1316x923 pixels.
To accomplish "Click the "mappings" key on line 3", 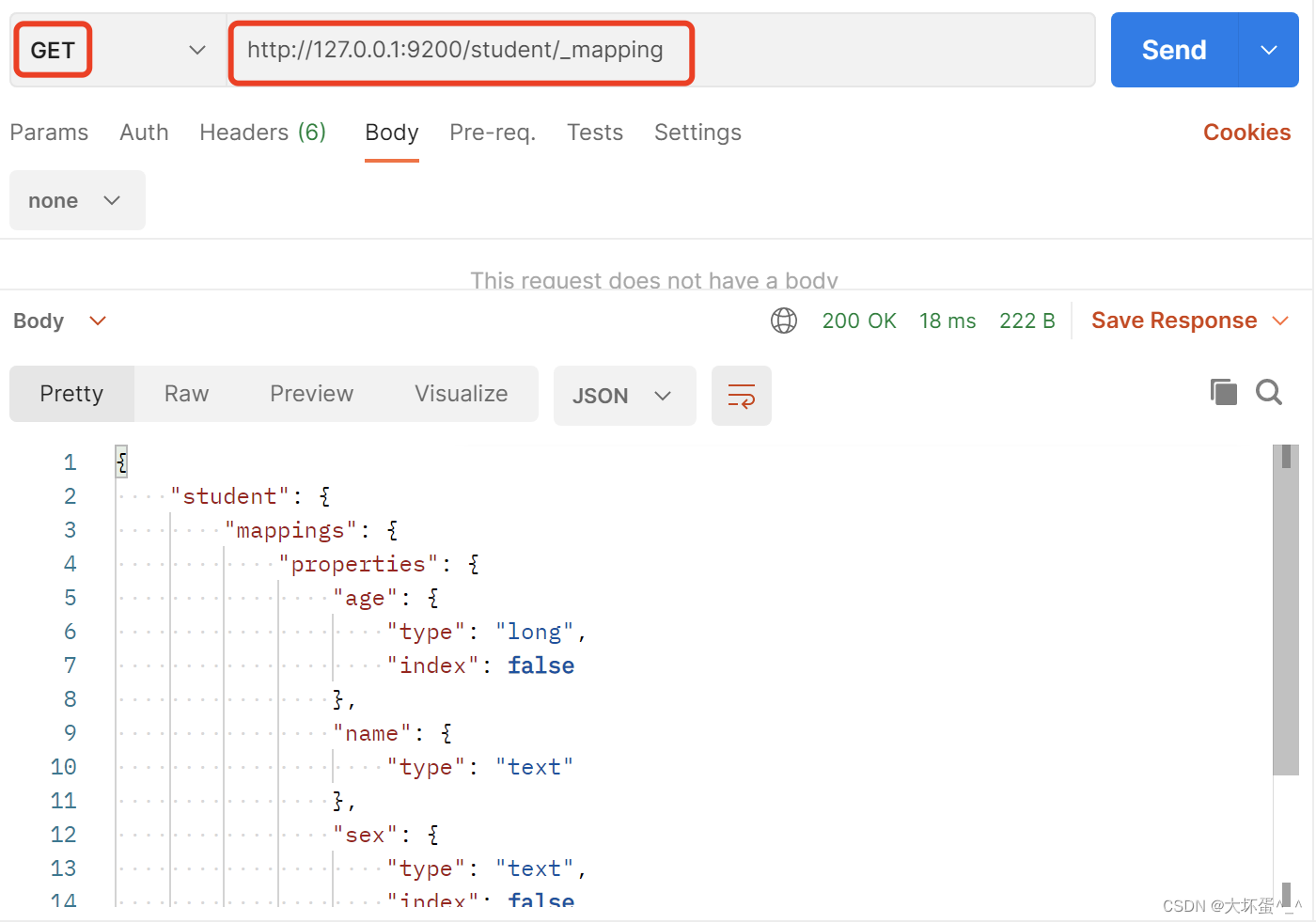I will [x=291, y=530].
